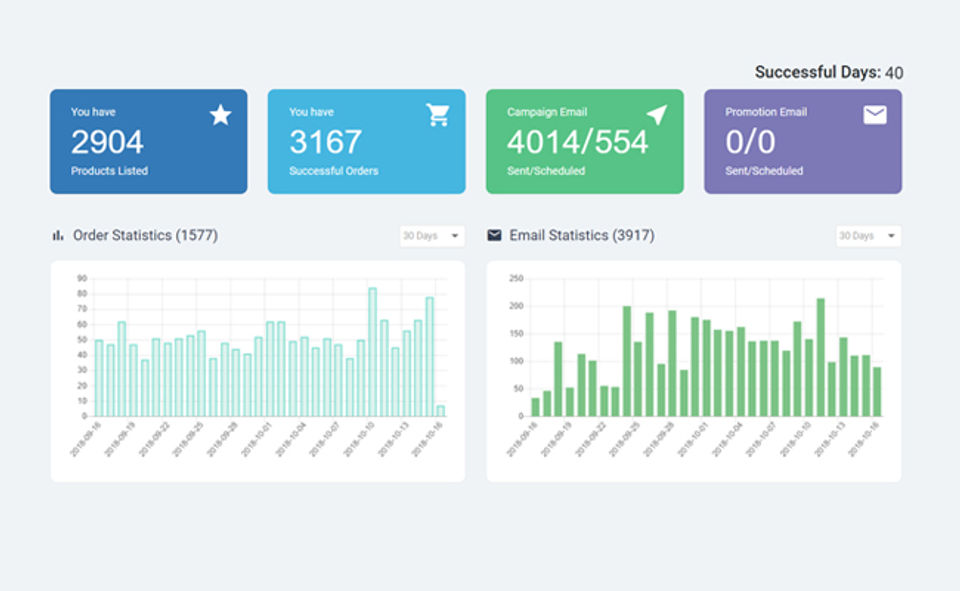960x591 pixels.
Task: Open the Campaign Email 4014/554 card
Action: (585, 141)
